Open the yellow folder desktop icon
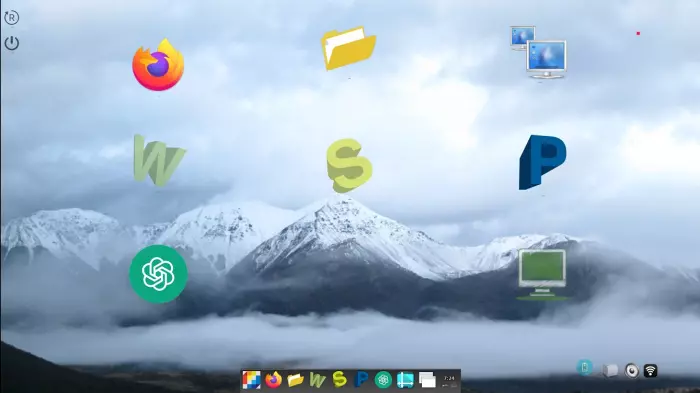Image resolution: width=700 pixels, height=393 pixels. (x=348, y=48)
